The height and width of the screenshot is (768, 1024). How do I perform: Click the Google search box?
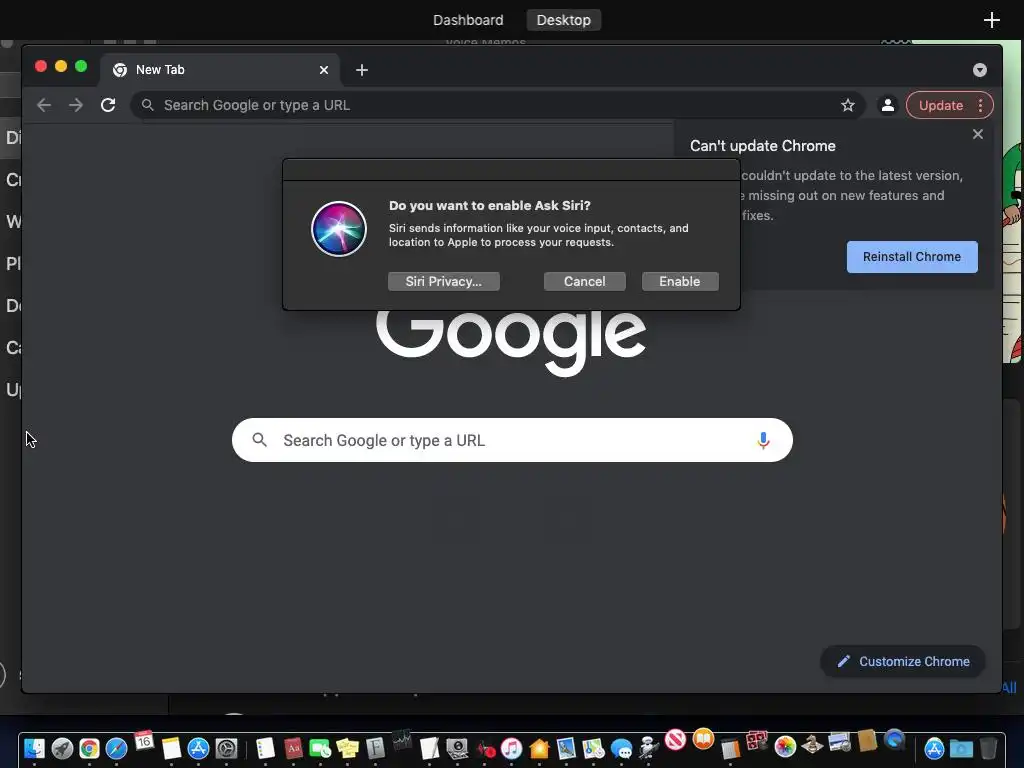click(512, 440)
